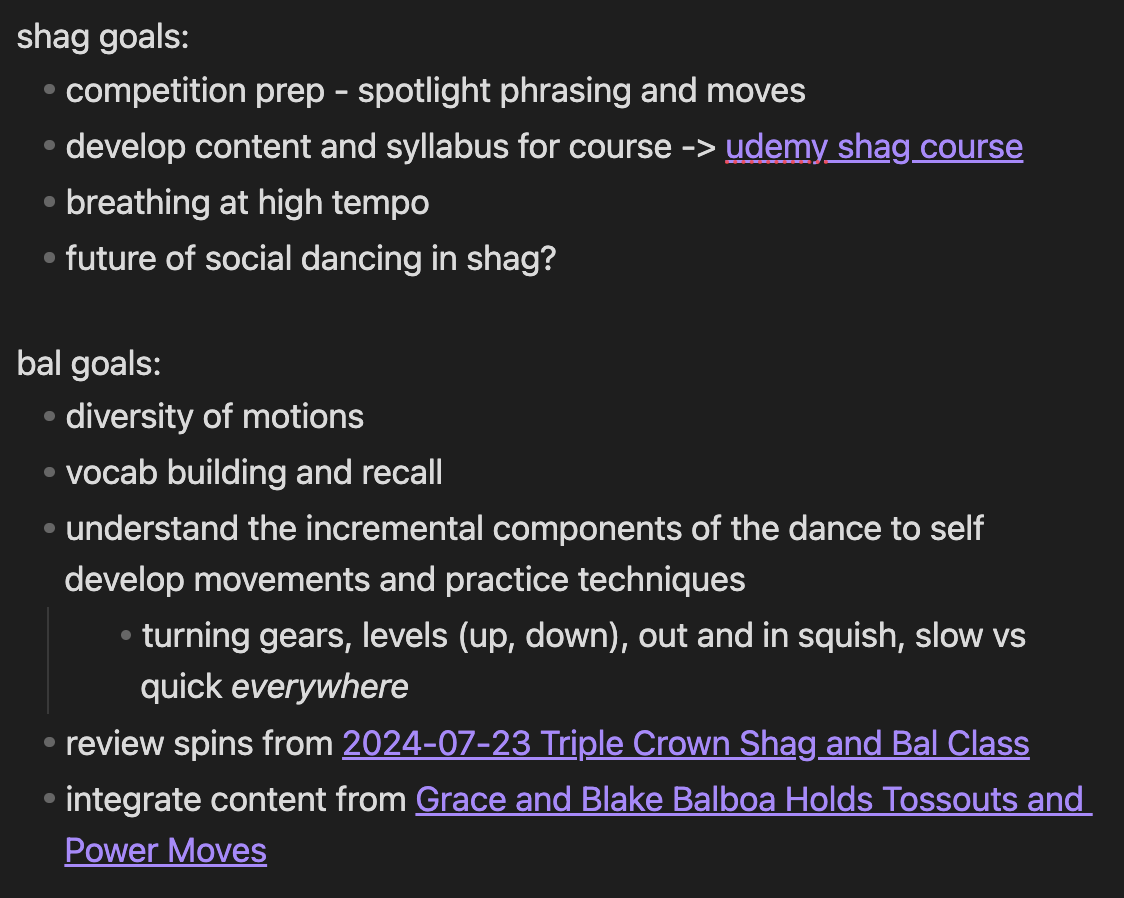Click the vertical indent guide line
The width and height of the screenshot is (1124, 898).
click(48, 660)
